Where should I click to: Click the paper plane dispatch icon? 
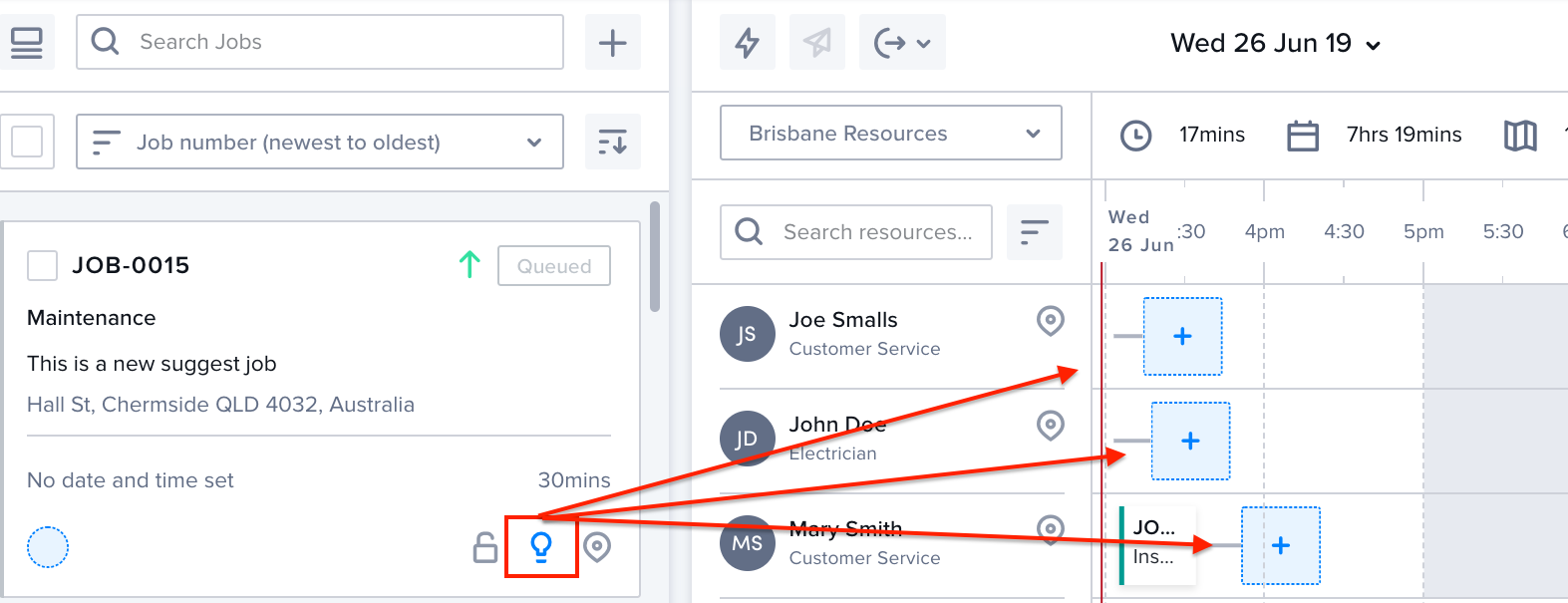point(817,42)
